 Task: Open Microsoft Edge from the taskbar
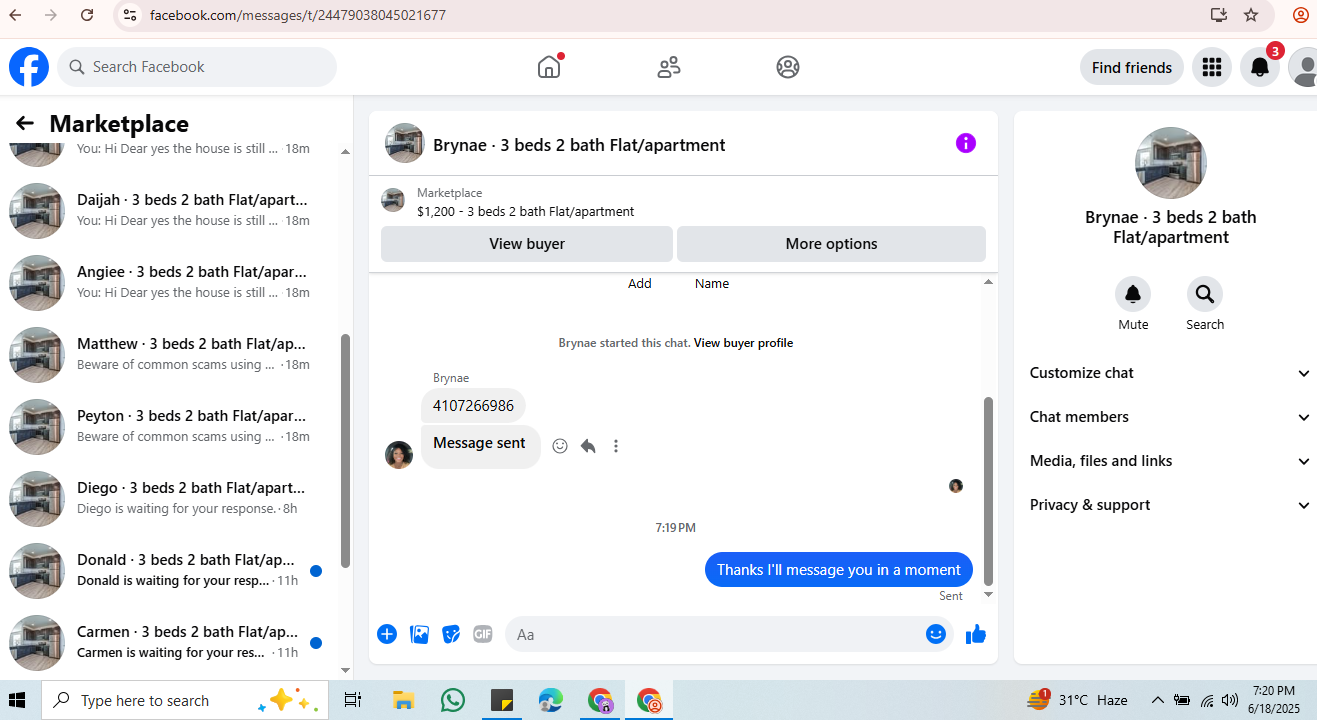coord(550,700)
